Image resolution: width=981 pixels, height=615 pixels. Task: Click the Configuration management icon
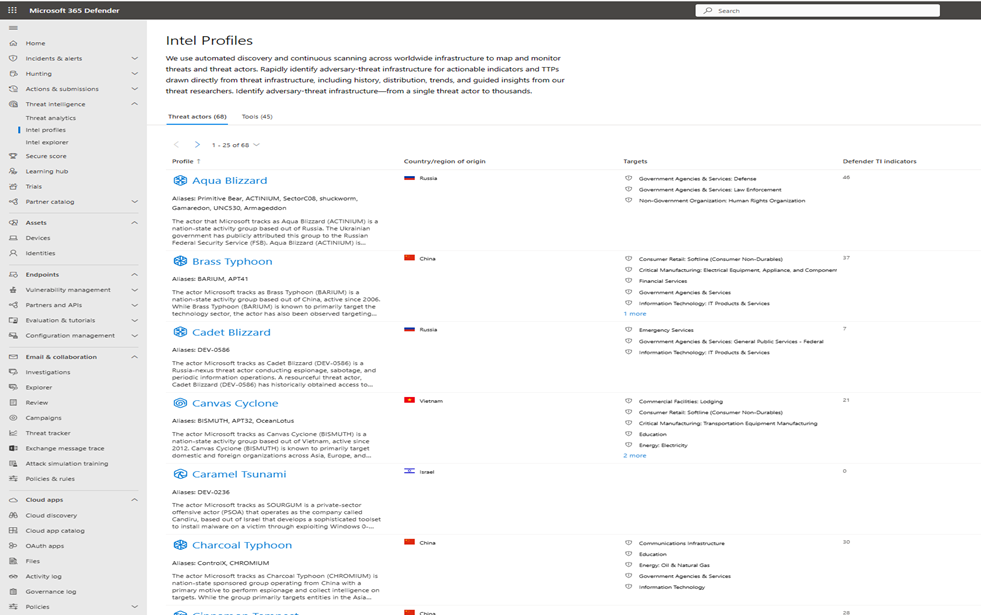click(x=13, y=335)
